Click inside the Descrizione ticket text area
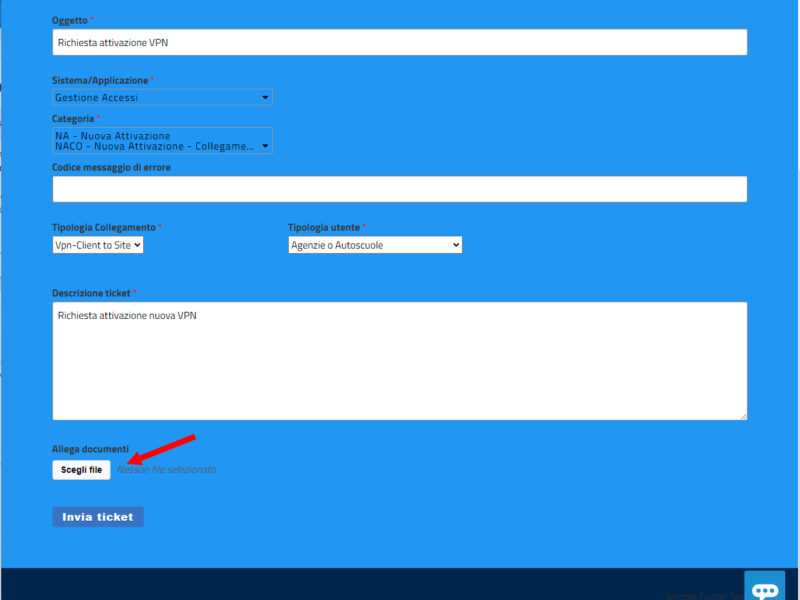This screenshot has height=600, width=800. point(399,360)
